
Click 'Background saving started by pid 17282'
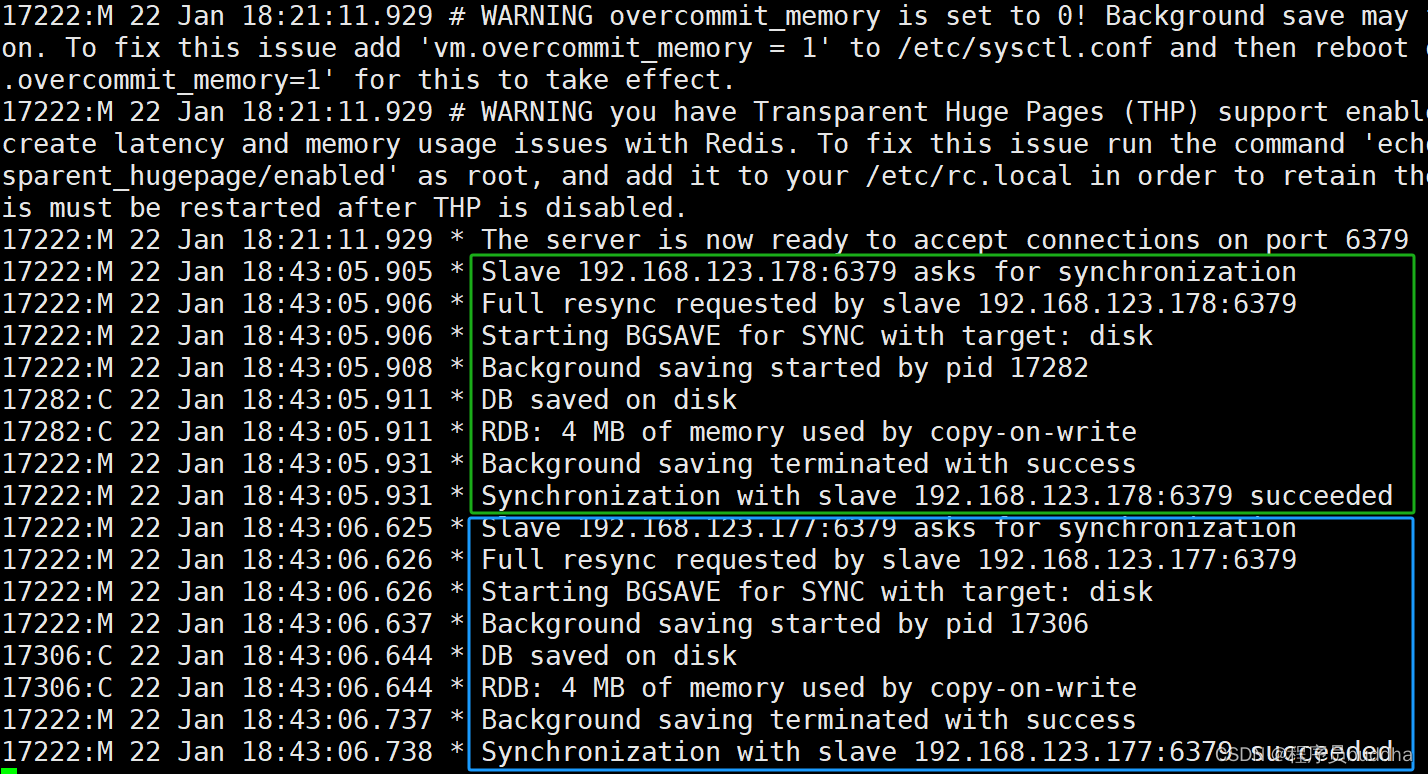pos(785,368)
